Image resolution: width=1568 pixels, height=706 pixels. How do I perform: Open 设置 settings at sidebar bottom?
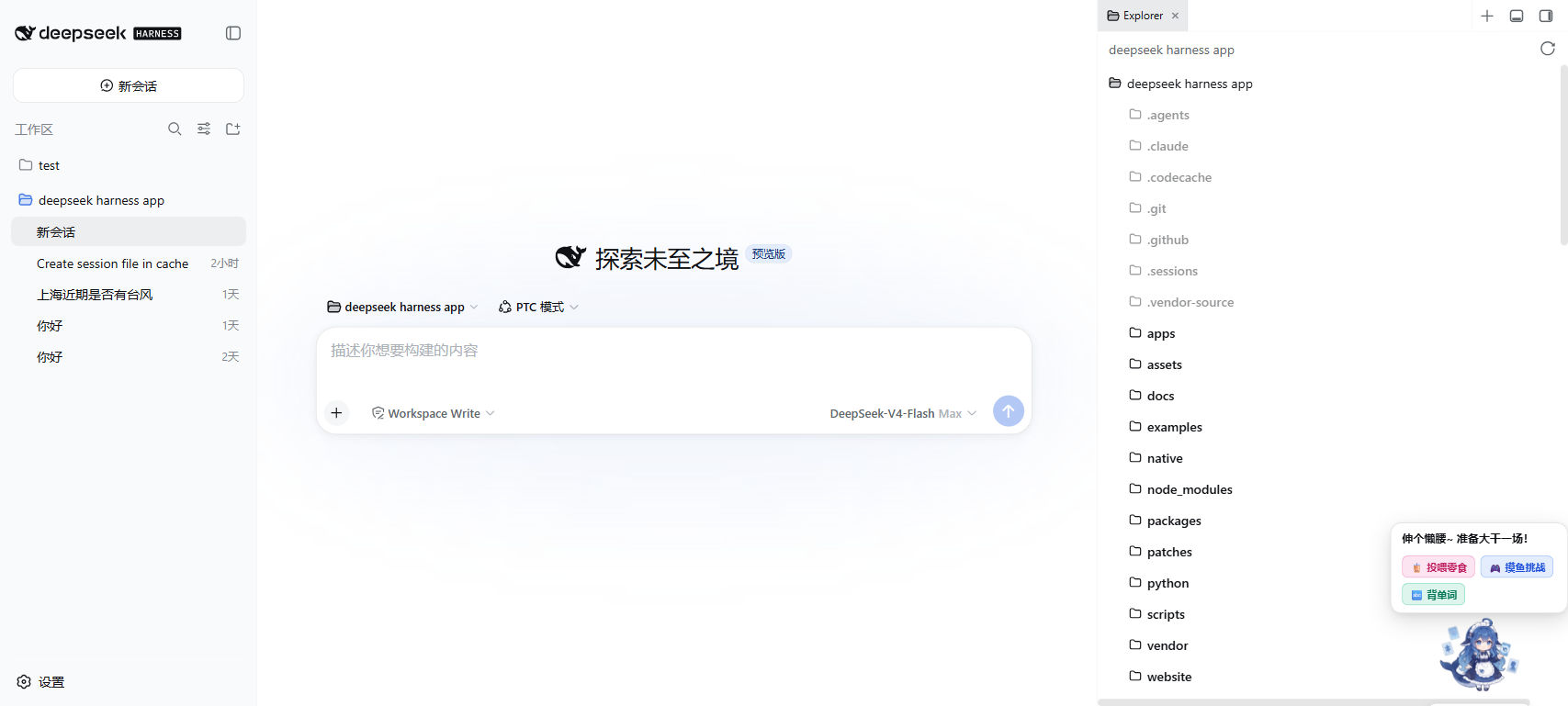click(40, 682)
